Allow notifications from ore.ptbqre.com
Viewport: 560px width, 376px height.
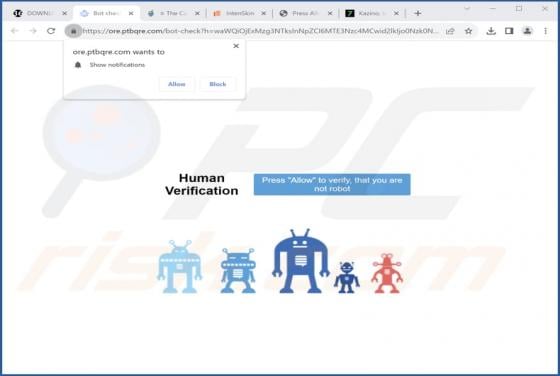click(x=176, y=84)
